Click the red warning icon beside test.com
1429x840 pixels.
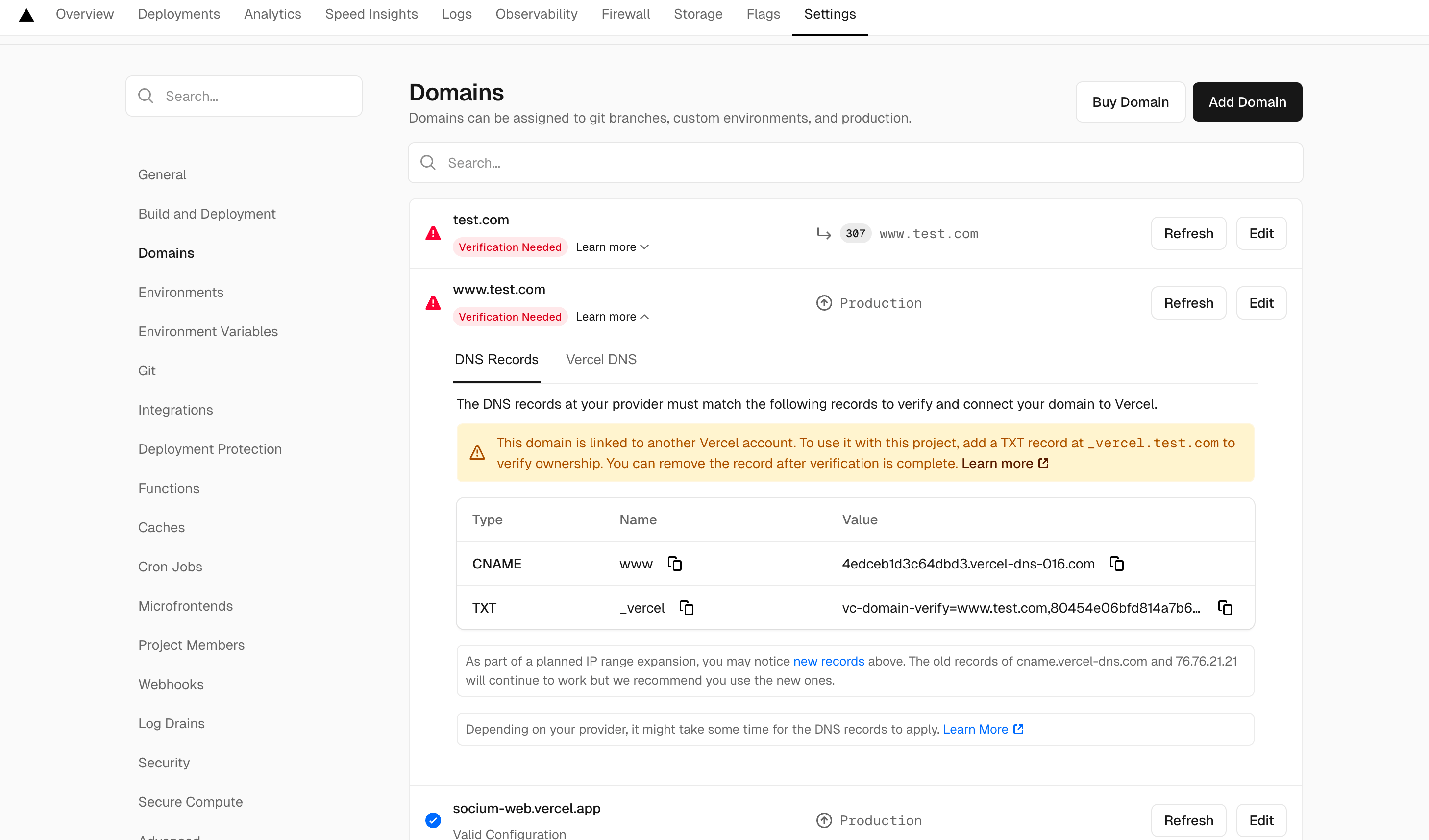(433, 233)
